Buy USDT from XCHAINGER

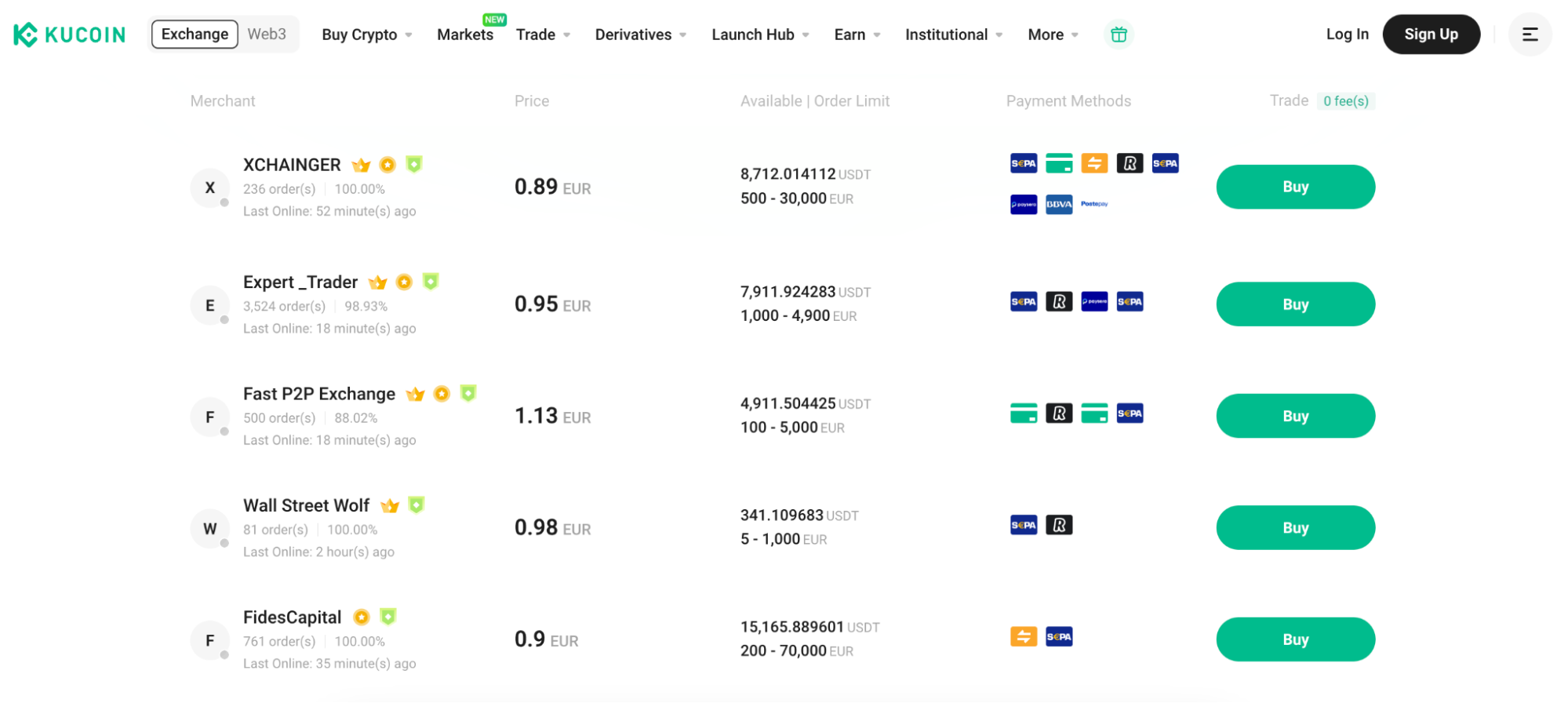1295,187
